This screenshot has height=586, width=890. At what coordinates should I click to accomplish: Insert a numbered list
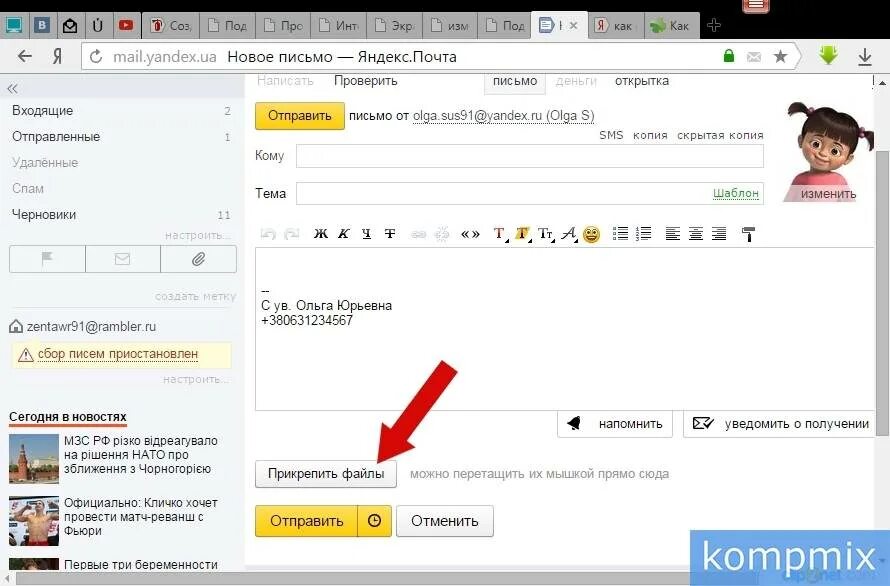pos(644,233)
